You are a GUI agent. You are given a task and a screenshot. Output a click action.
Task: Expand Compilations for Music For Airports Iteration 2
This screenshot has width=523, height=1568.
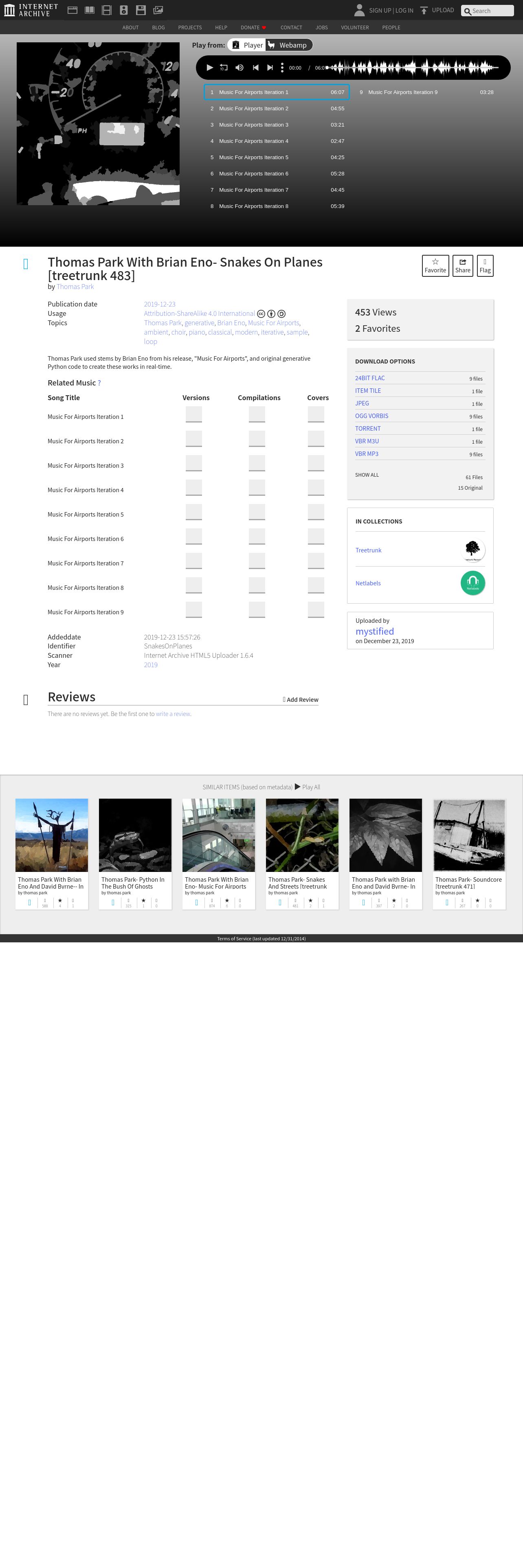tap(257, 439)
